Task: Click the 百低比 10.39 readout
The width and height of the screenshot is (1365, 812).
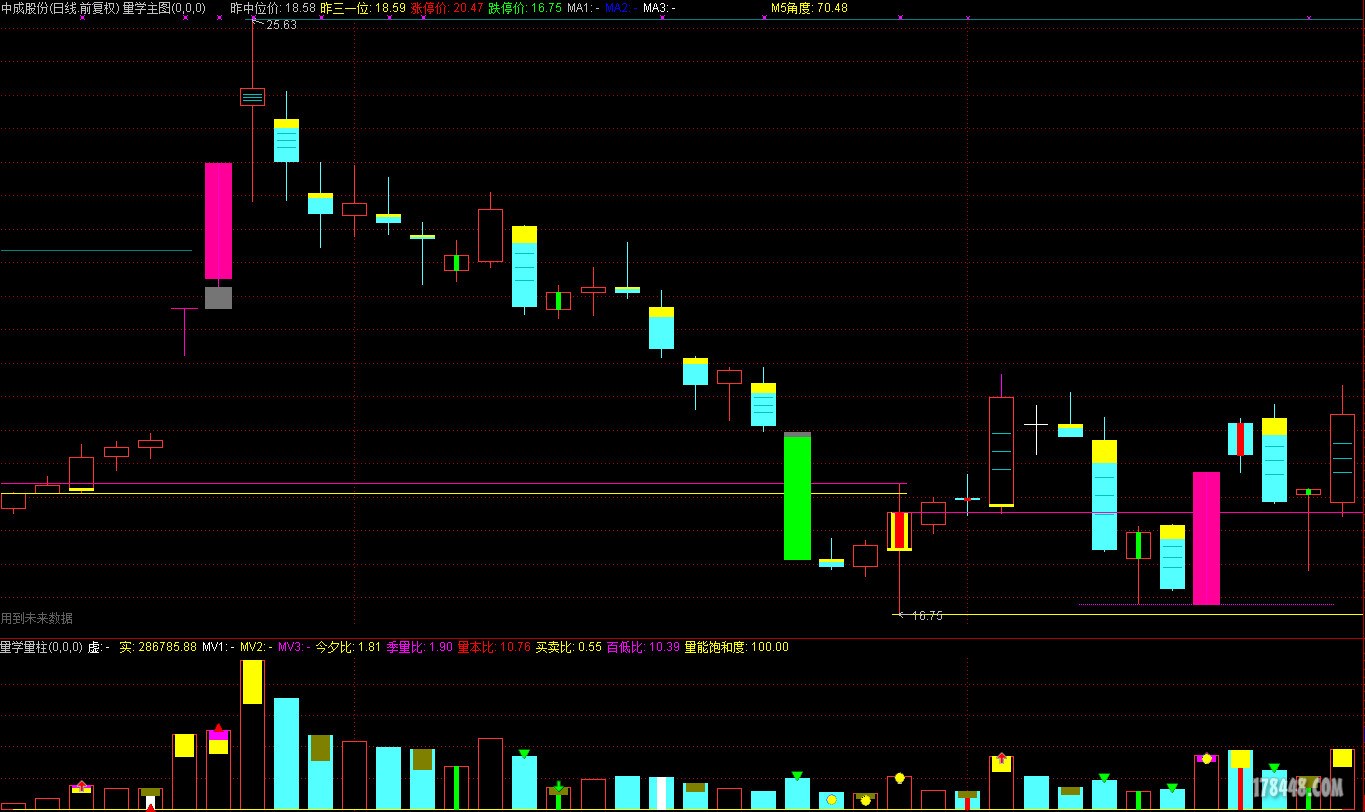Action: pyautogui.click(x=643, y=648)
